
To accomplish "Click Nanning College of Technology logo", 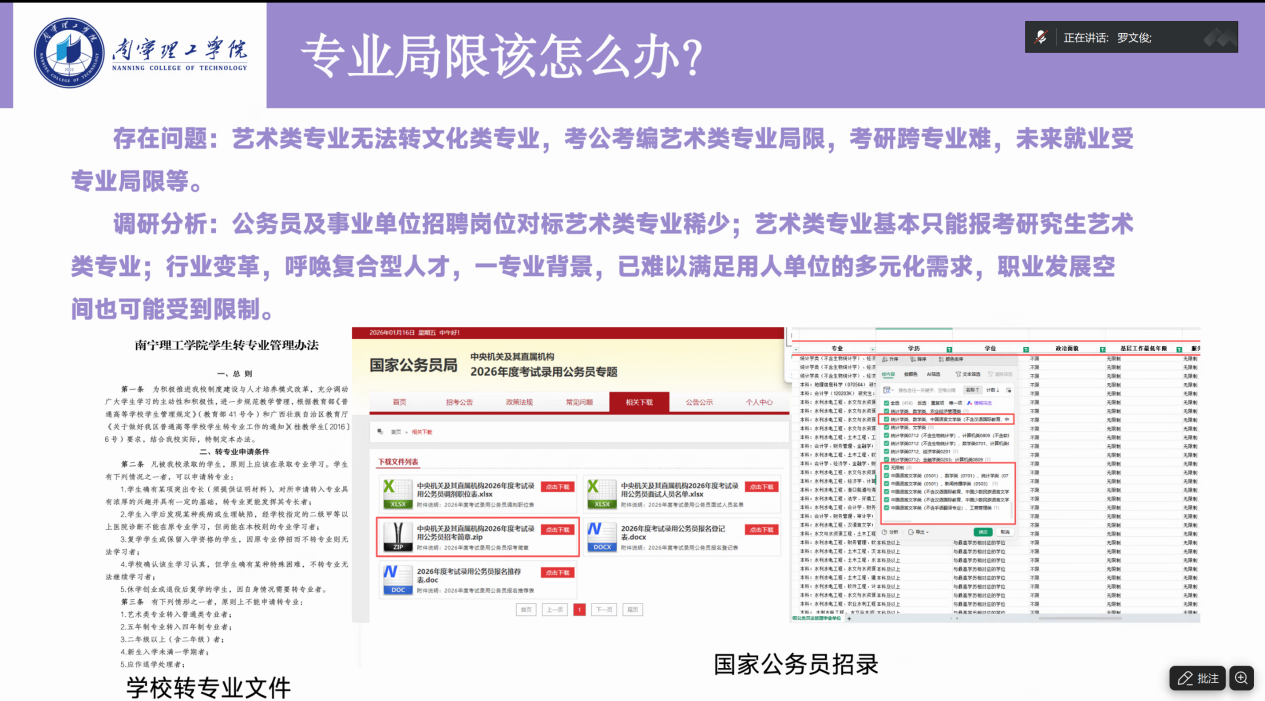I will point(70,51).
